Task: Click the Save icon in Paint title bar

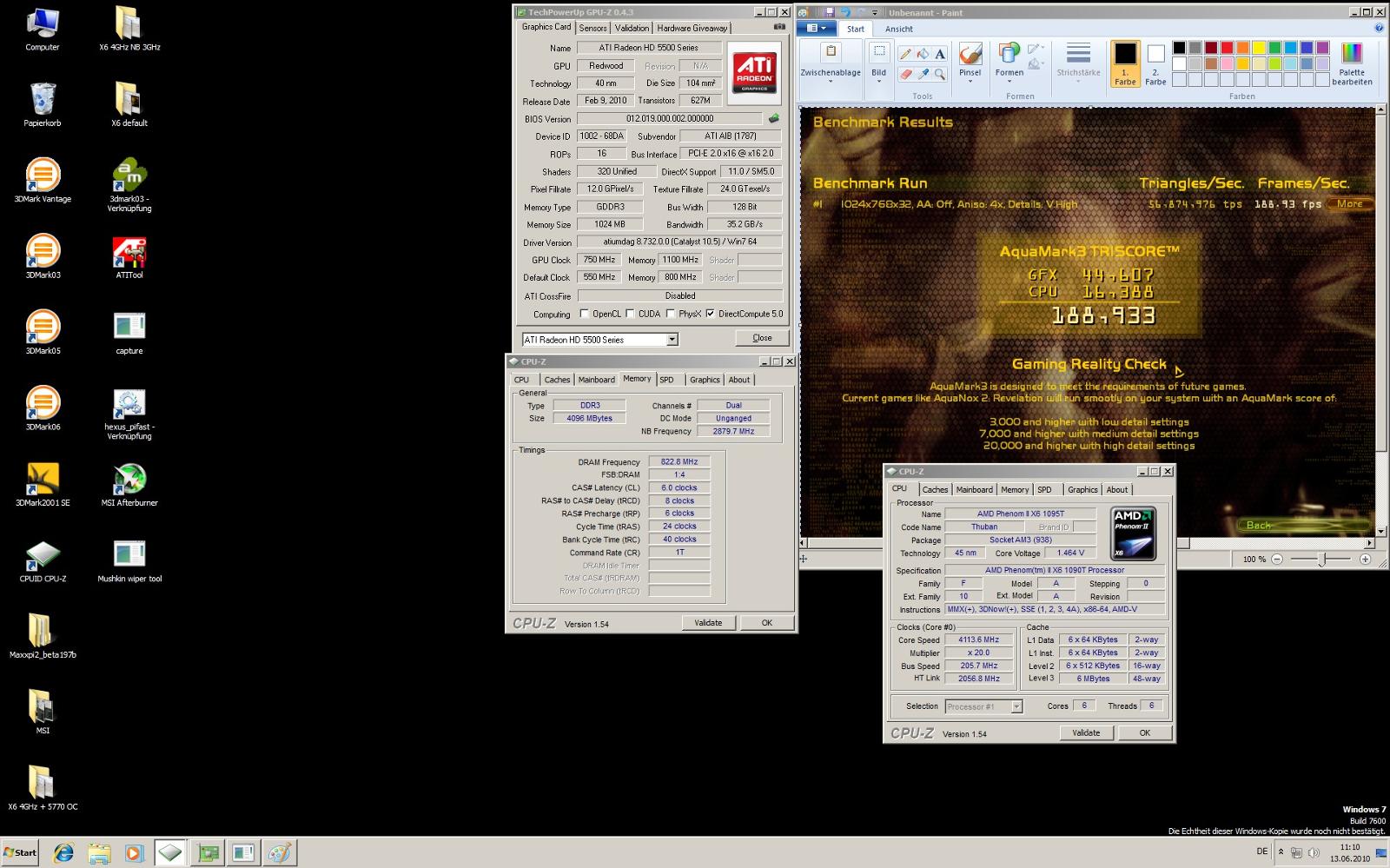Action: pos(830,12)
